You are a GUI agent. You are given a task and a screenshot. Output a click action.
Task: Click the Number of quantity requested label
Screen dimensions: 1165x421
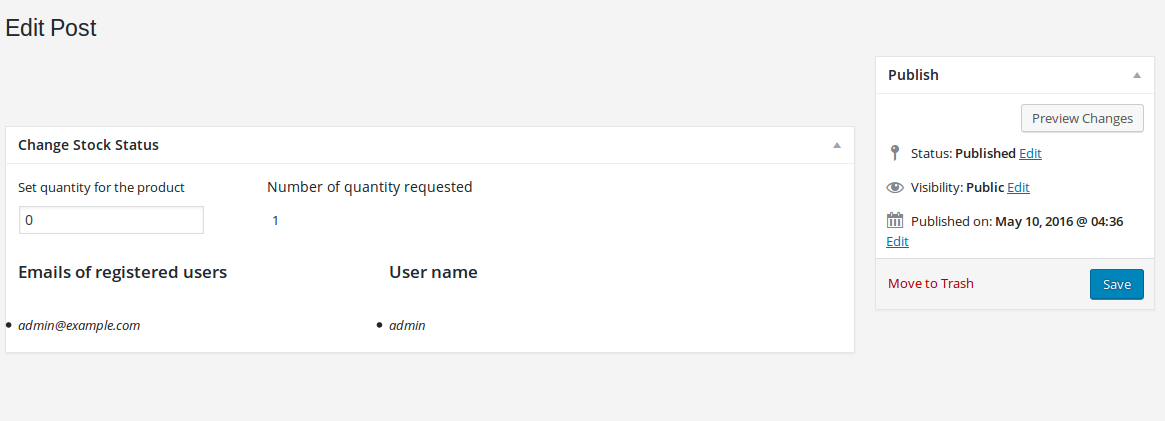[369, 187]
